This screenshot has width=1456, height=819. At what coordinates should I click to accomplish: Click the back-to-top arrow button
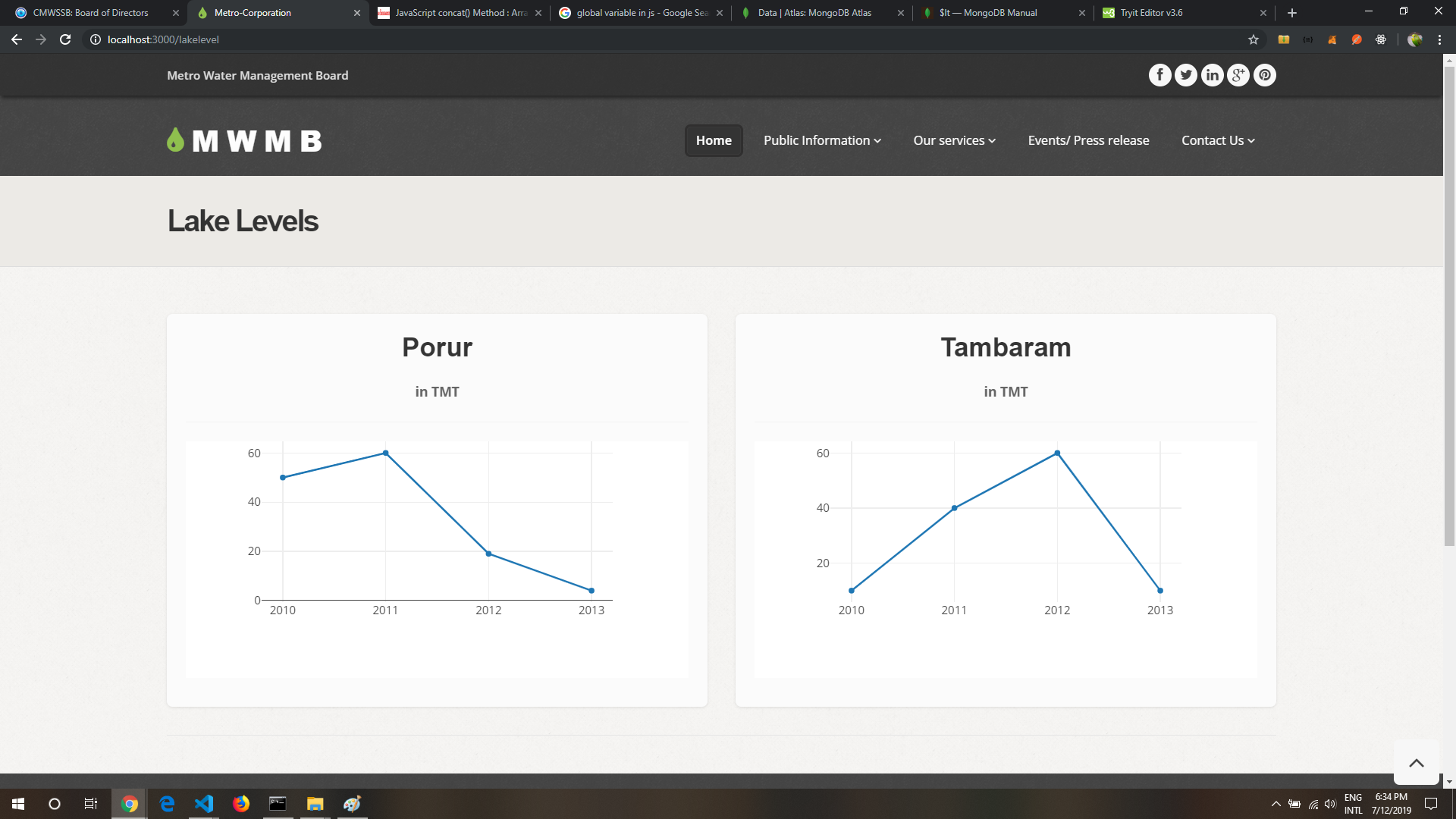coord(1416,762)
